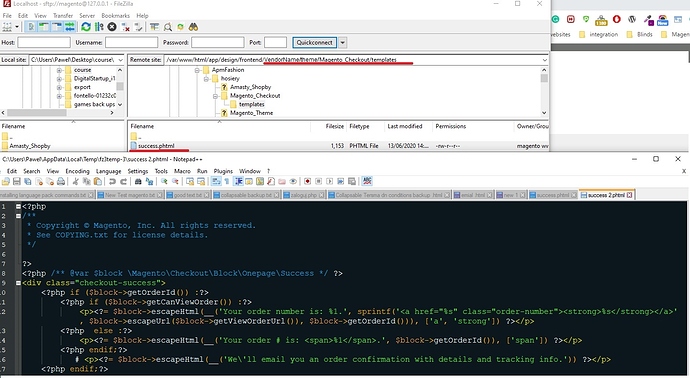The image size is (690, 378).
Task: Toggle show all characters in Notepad++
Action: click(x=227, y=181)
